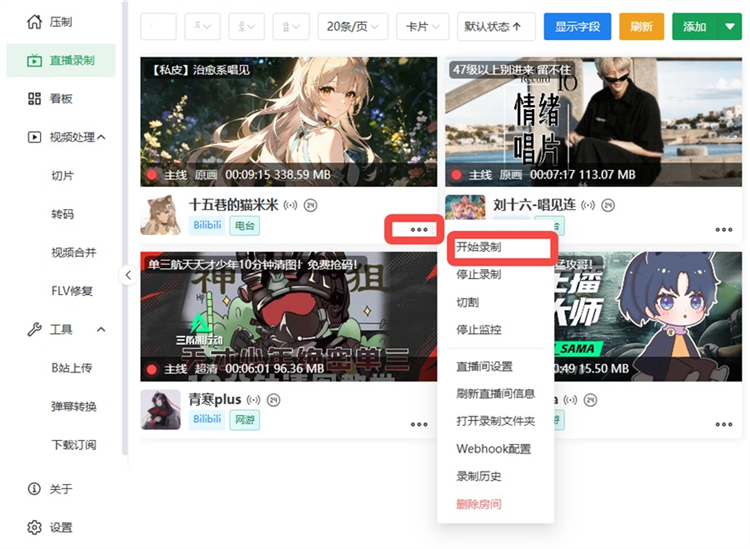Screen dimensions: 750x549
Task: Click the orange 刷新 button
Action: pyautogui.click(x=641, y=26)
